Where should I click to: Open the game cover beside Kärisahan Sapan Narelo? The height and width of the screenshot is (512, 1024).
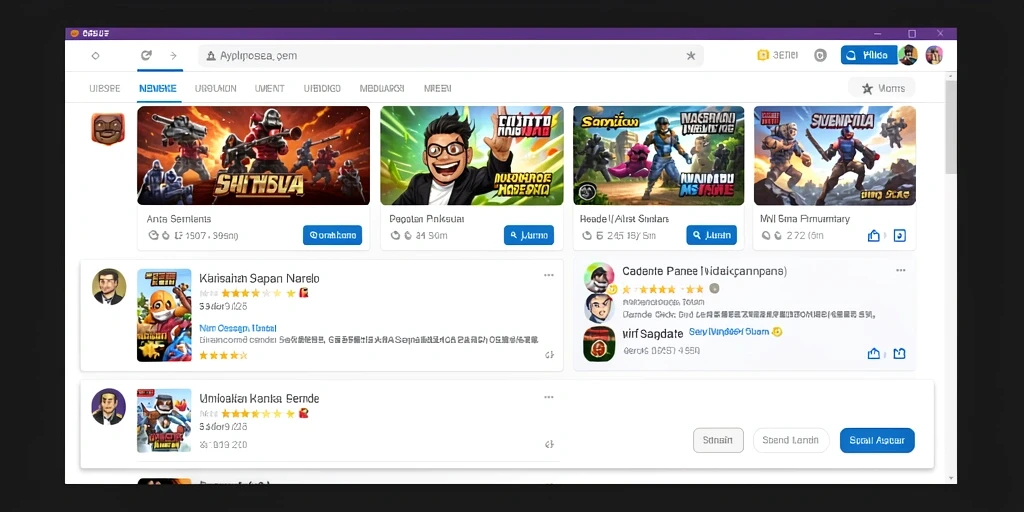(x=164, y=315)
